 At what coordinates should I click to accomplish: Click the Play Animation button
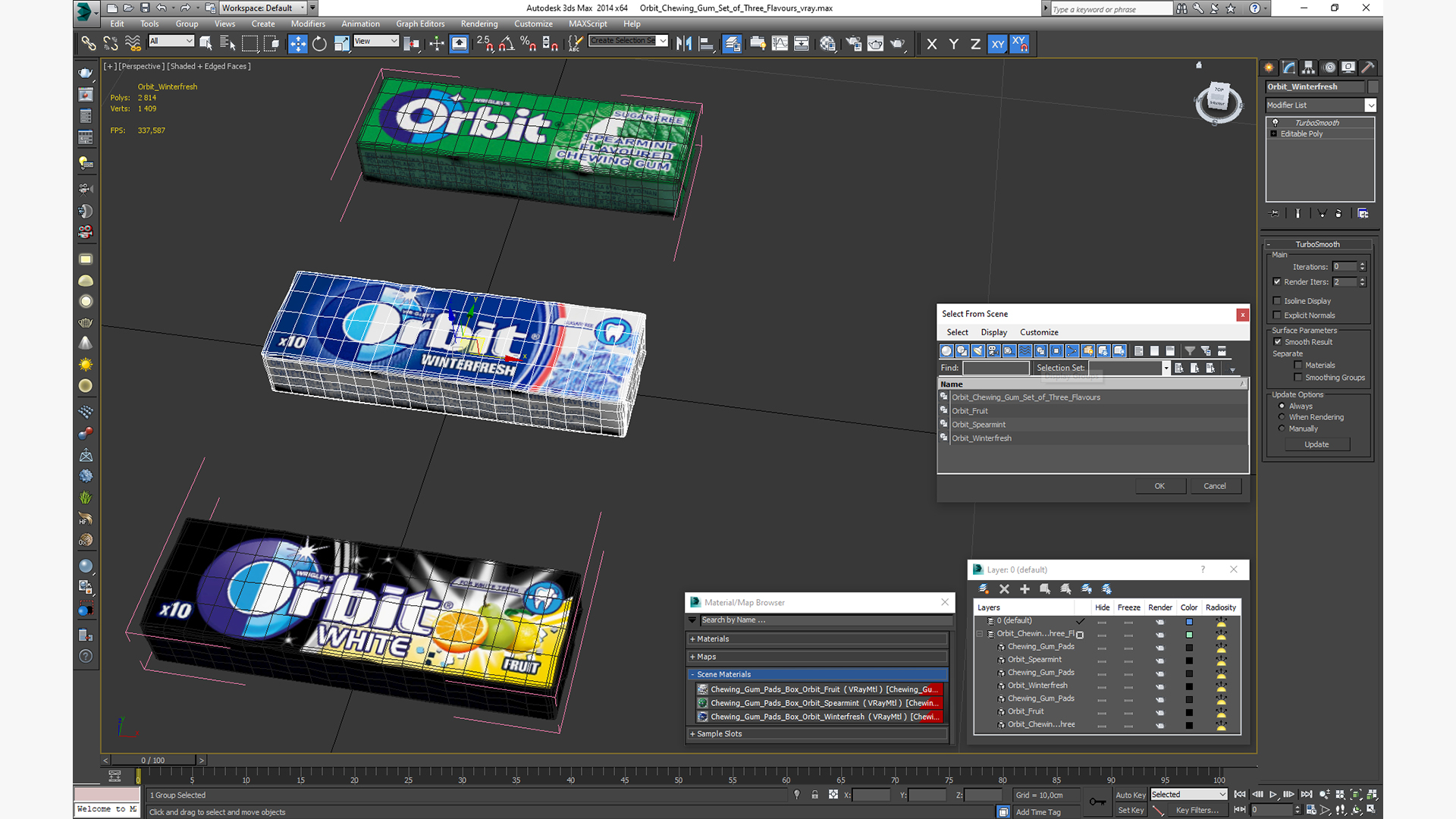(1273, 795)
